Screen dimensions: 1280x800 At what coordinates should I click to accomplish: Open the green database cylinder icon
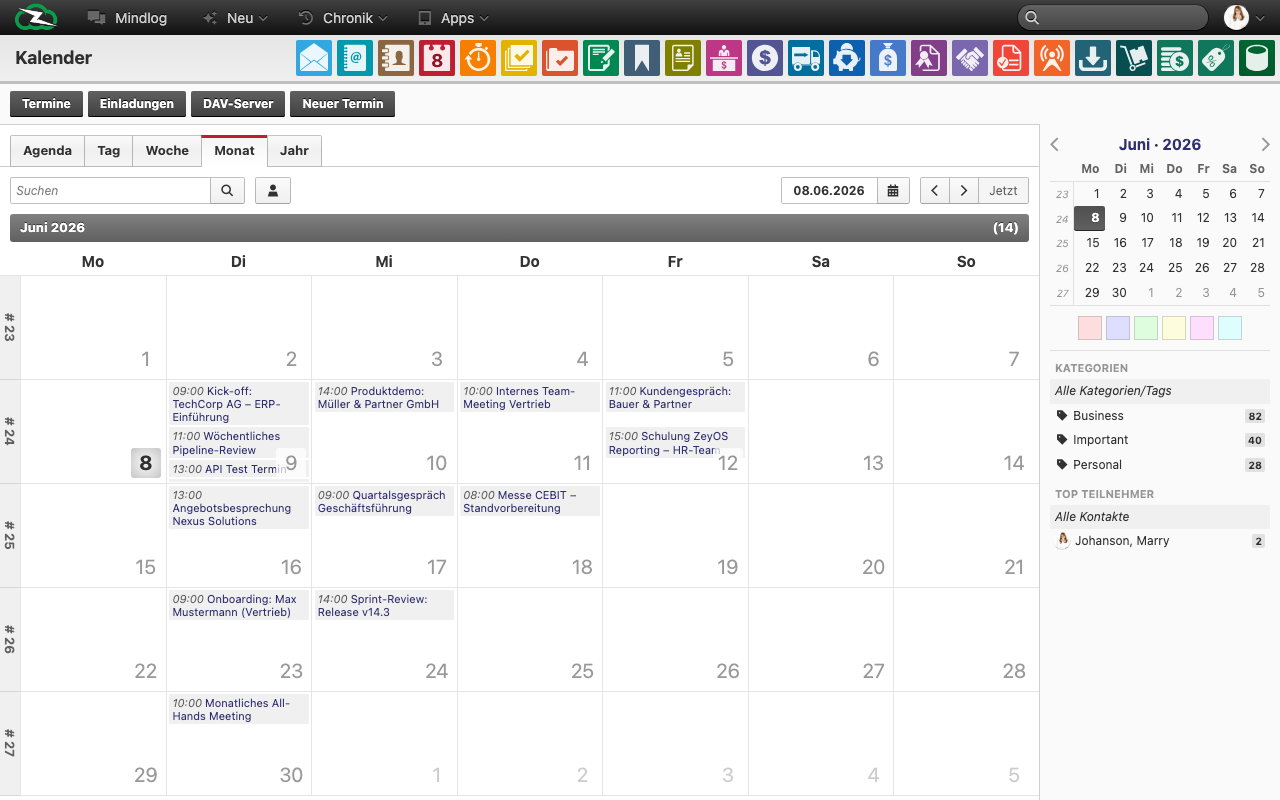click(x=1257, y=58)
